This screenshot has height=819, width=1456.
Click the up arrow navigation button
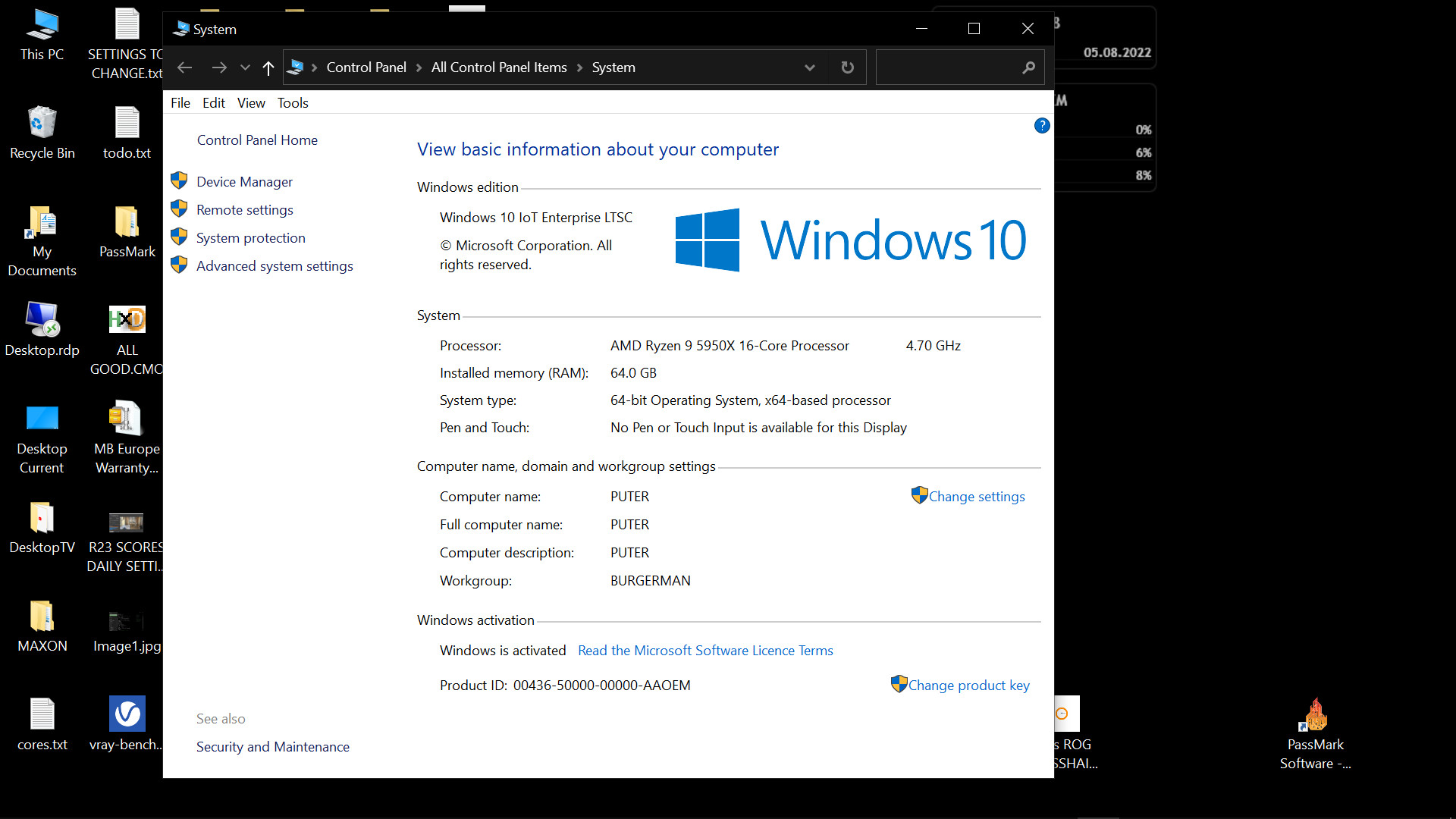268,68
